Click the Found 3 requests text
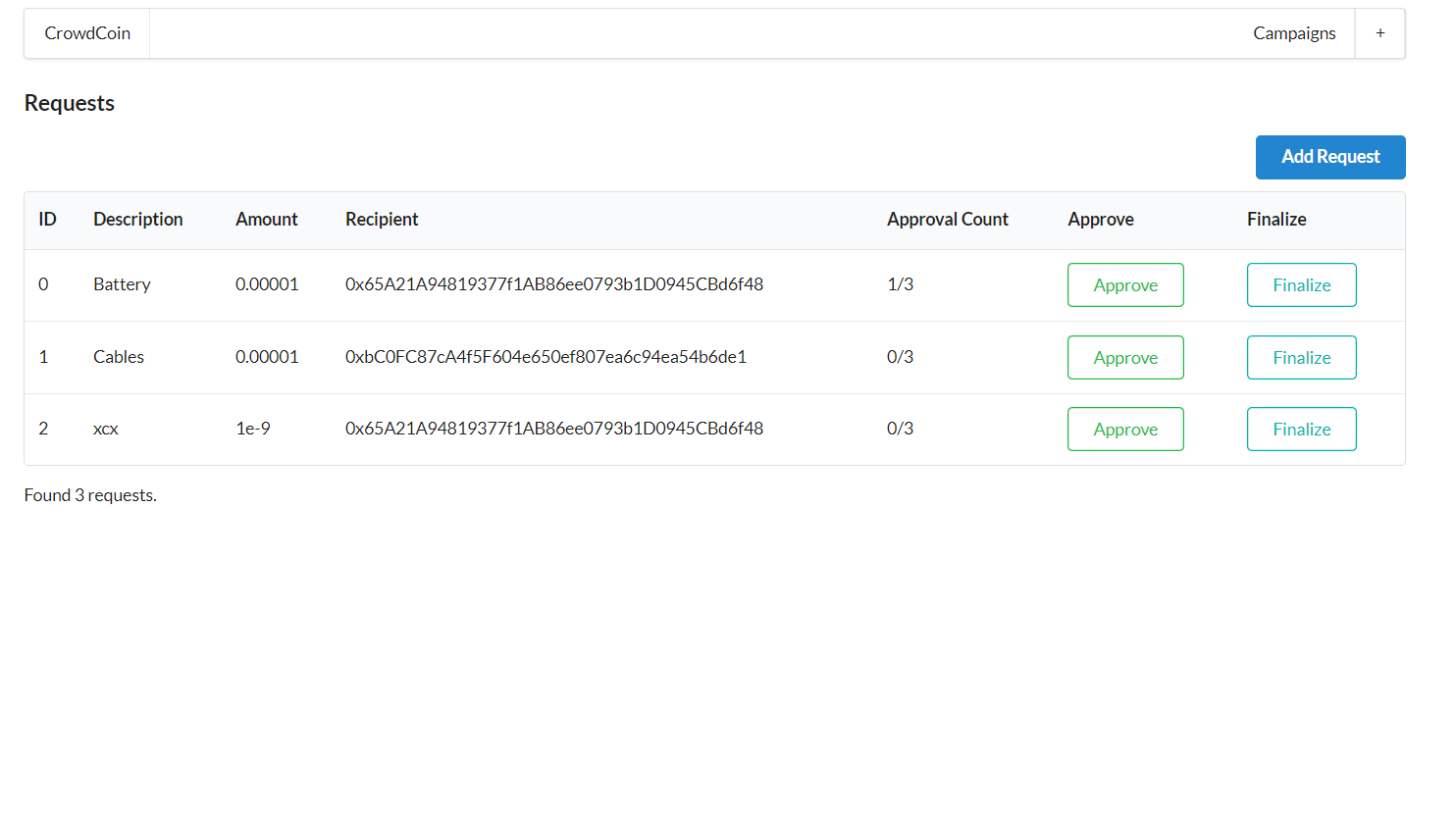The width and height of the screenshot is (1456, 815). [x=90, y=494]
